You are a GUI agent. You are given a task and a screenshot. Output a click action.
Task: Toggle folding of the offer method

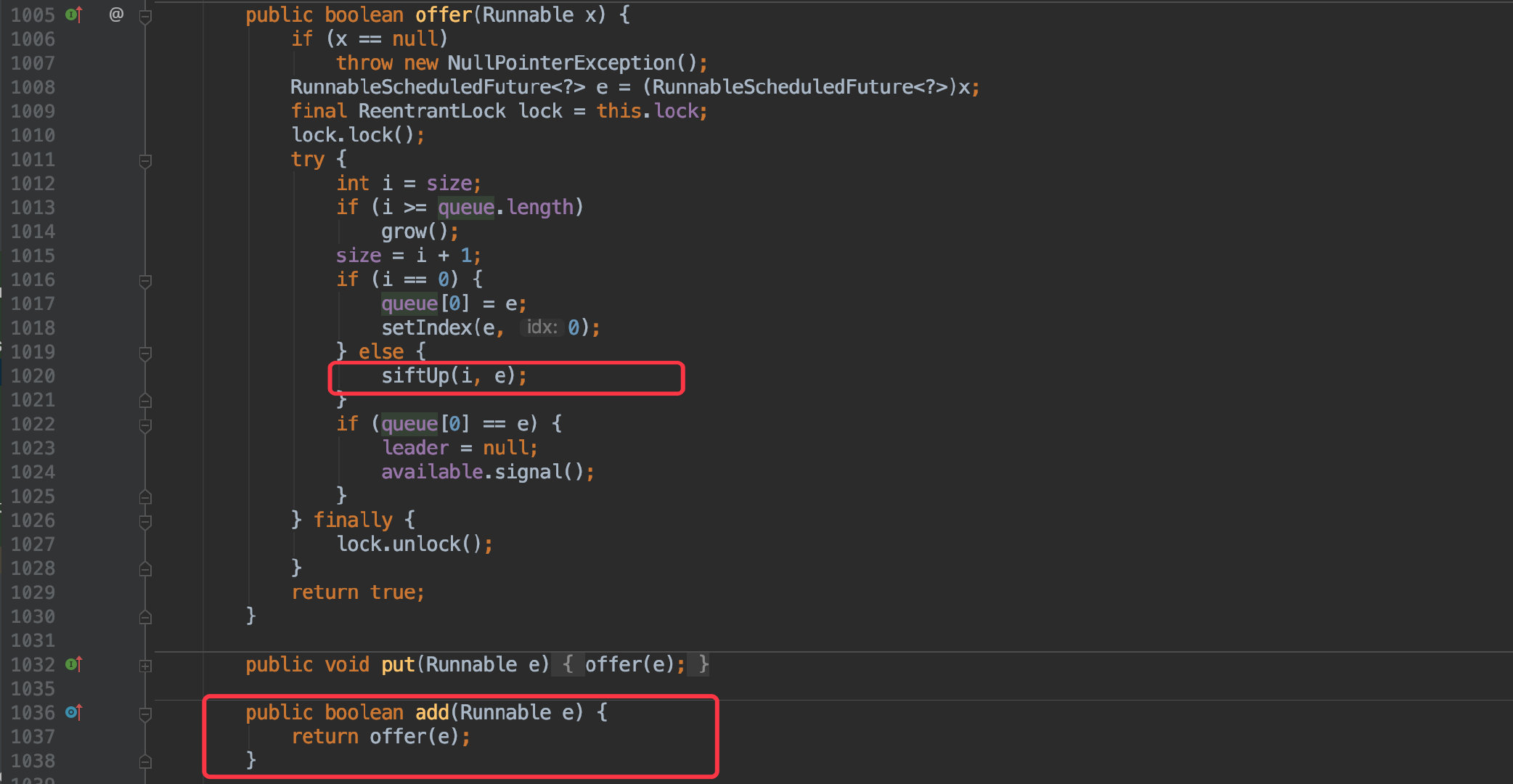pos(145,15)
